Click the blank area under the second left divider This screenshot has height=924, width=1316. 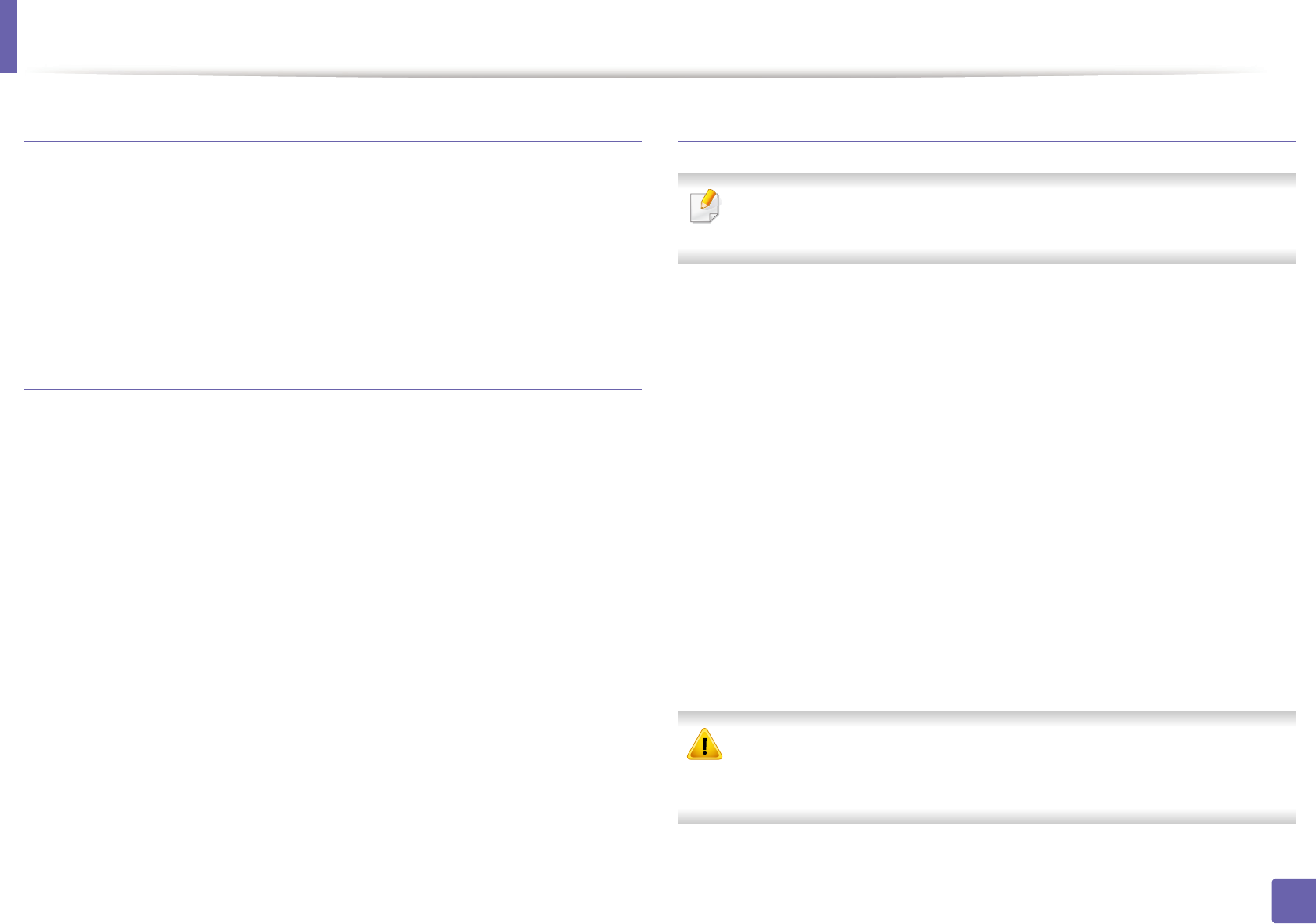(x=333, y=628)
